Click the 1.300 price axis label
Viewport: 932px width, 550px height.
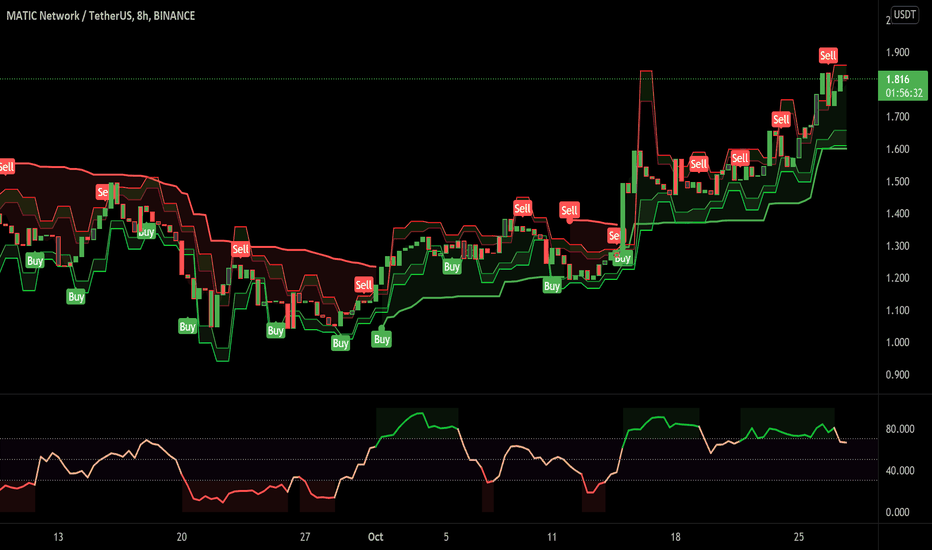click(898, 246)
